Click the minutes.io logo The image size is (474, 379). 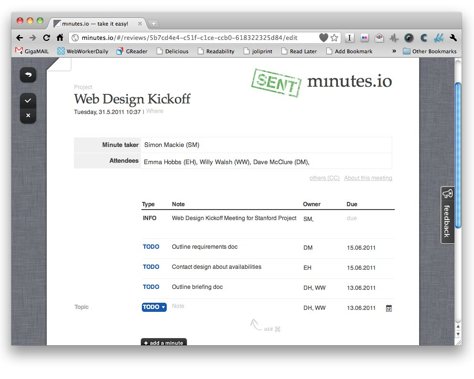pyautogui.click(x=349, y=81)
